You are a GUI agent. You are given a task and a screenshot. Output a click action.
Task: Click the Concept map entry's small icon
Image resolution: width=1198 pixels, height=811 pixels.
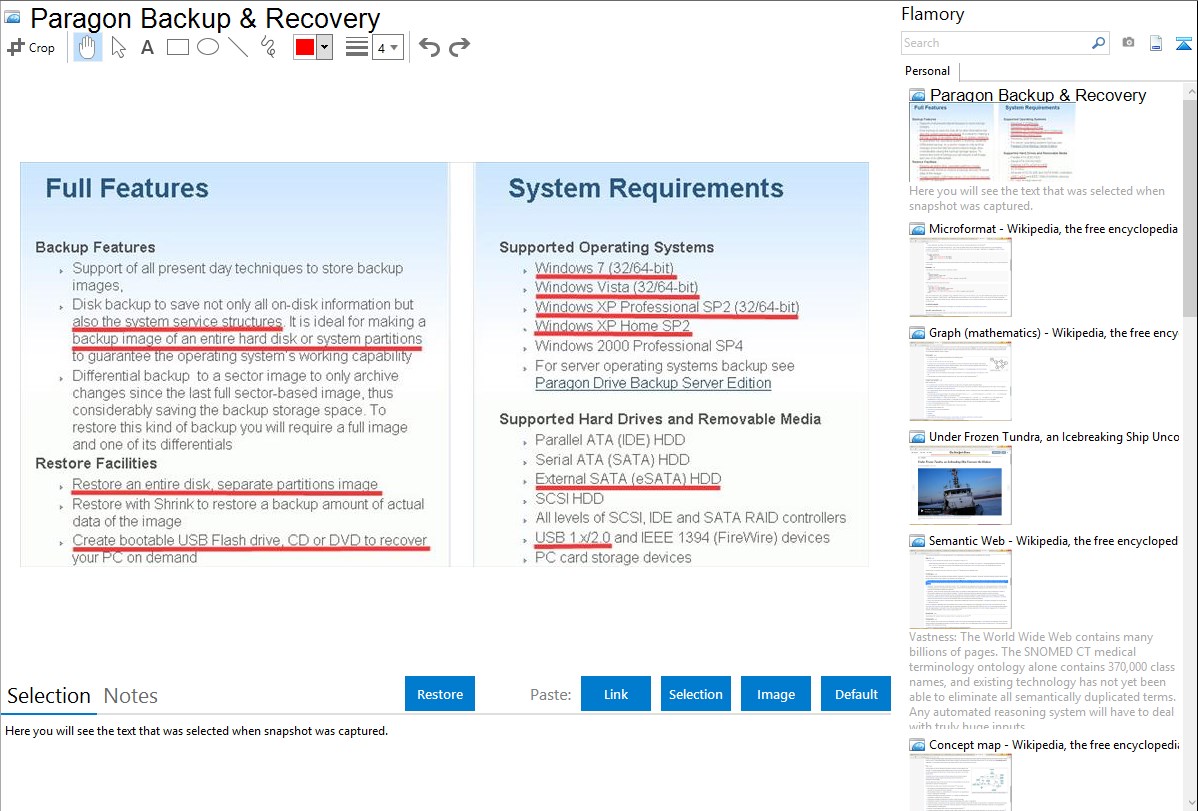917,745
